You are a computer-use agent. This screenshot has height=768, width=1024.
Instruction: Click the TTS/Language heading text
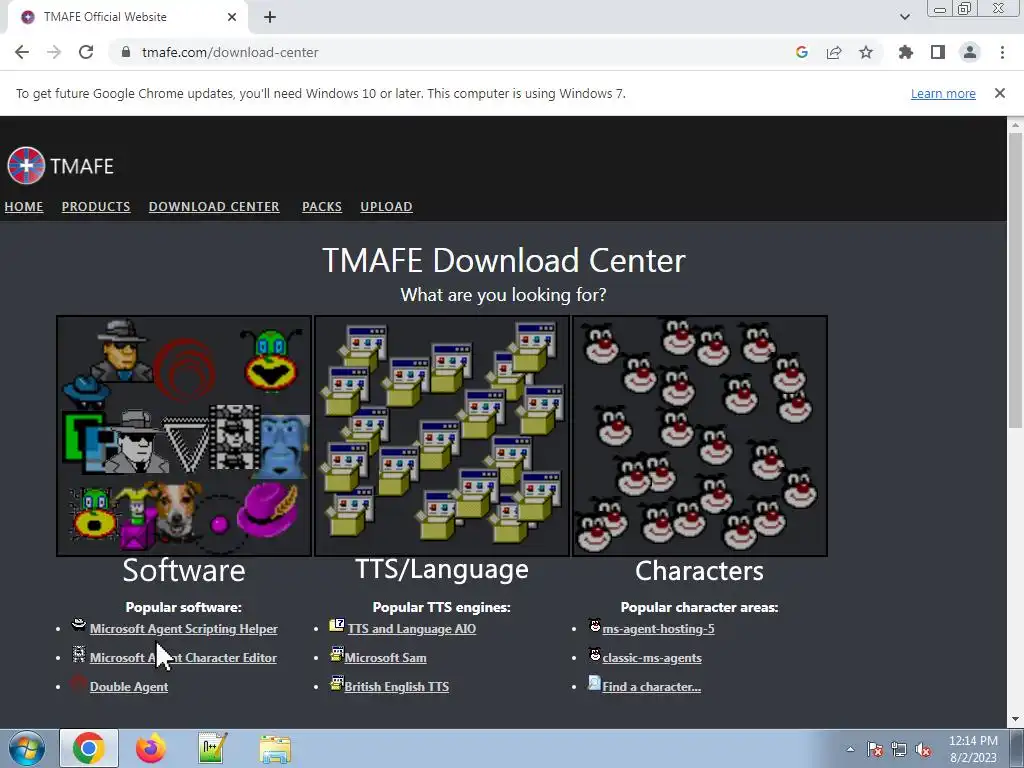click(442, 569)
